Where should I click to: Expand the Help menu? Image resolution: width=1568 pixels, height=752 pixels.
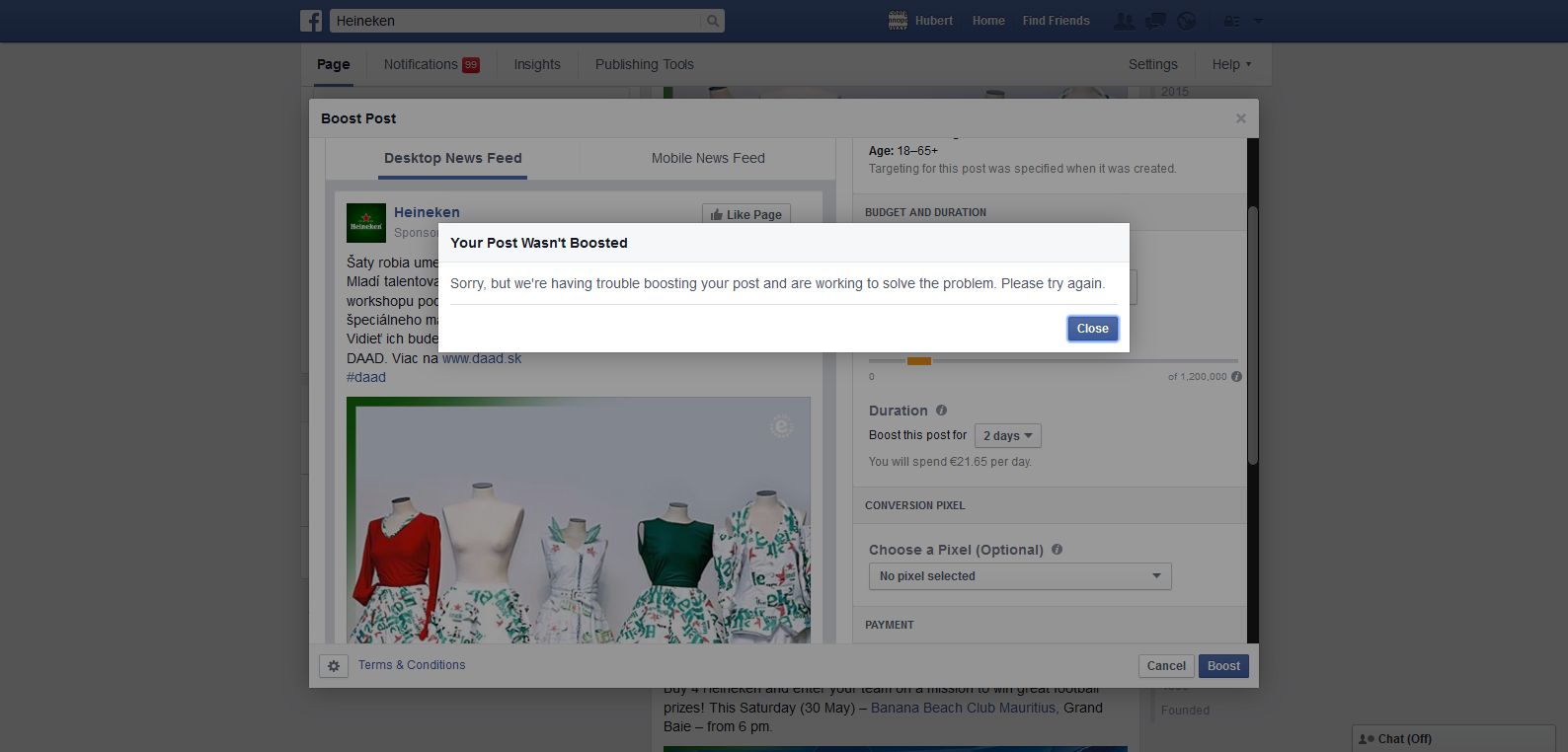[x=1230, y=64]
